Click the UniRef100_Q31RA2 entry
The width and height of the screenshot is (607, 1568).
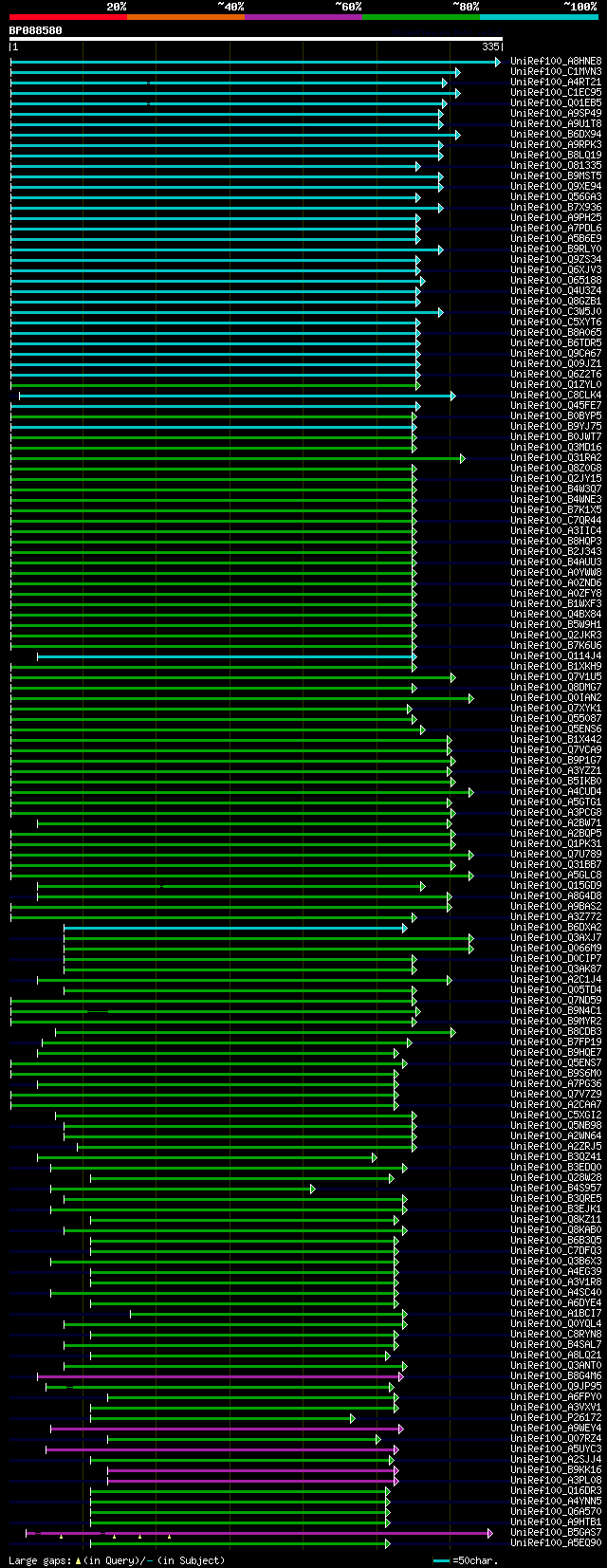(x=556, y=457)
